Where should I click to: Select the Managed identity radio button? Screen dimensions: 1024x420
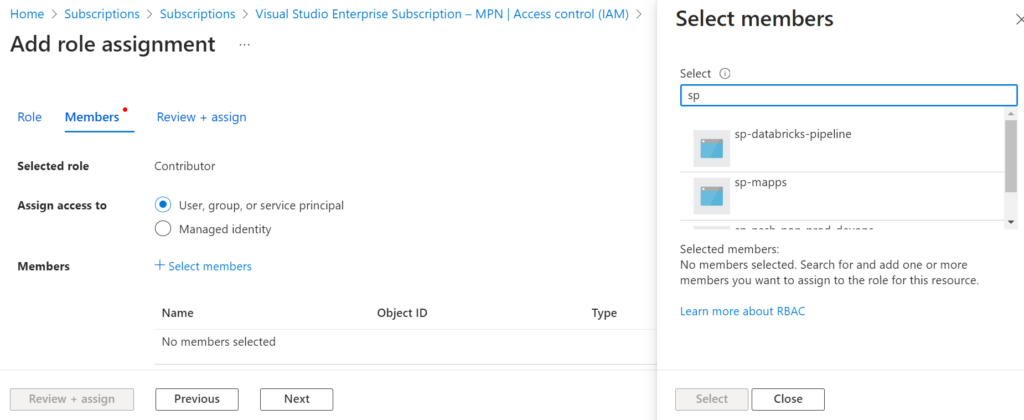coord(163,229)
